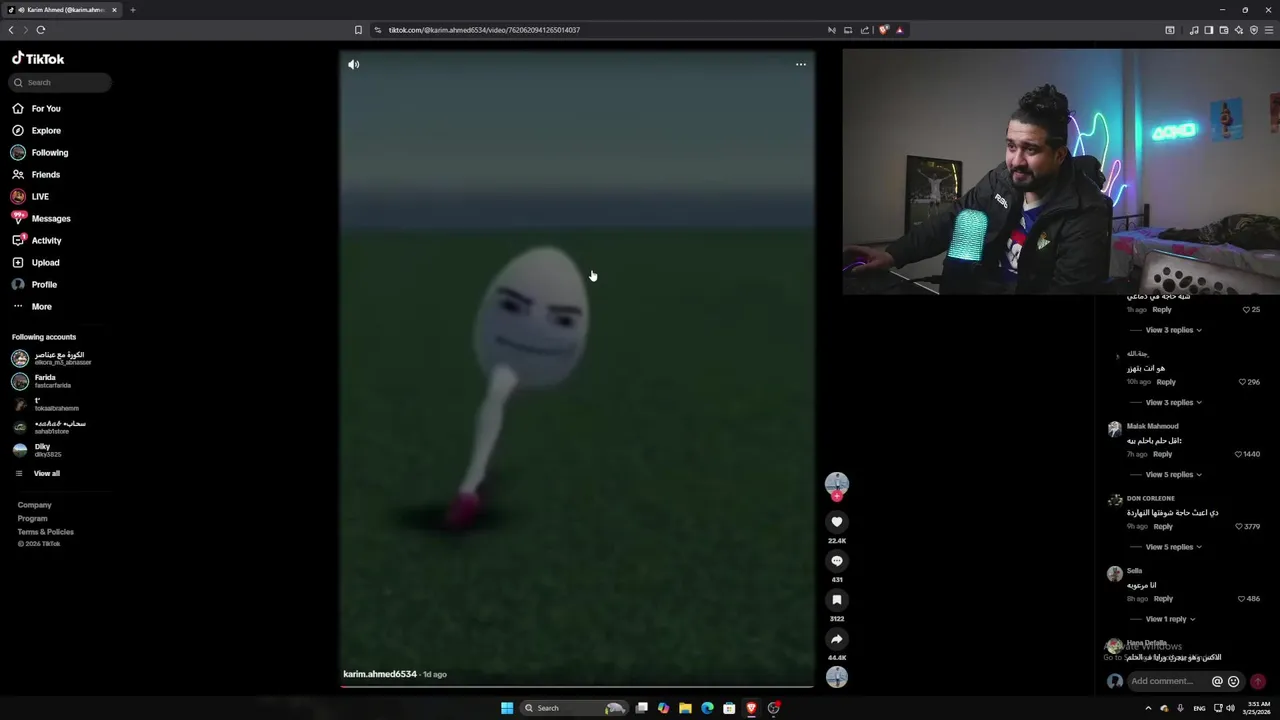Open a new browser tab
The image size is (1280, 720).
tap(132, 10)
